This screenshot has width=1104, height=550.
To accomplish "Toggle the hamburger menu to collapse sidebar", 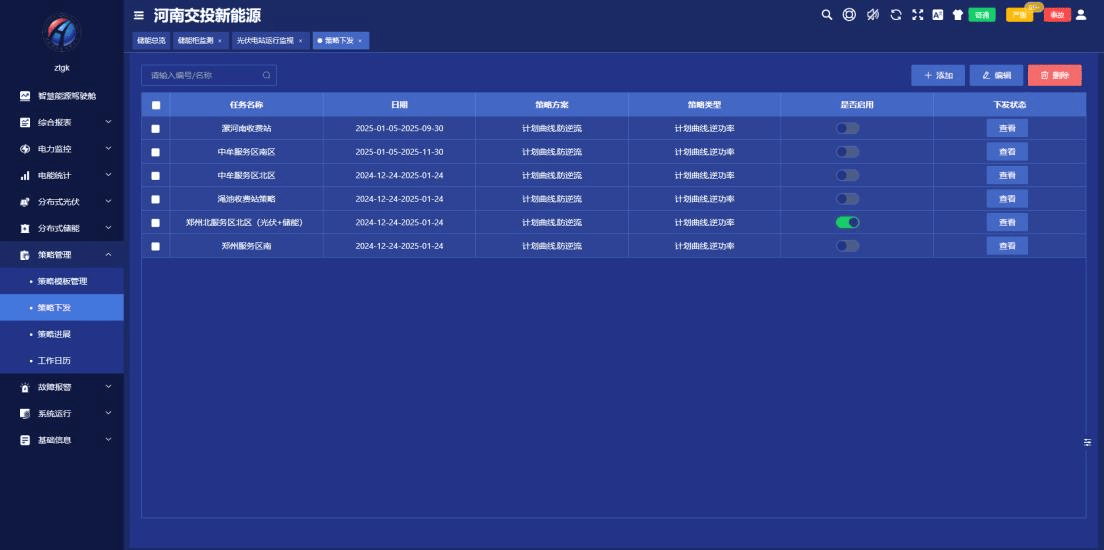I will pos(139,15).
